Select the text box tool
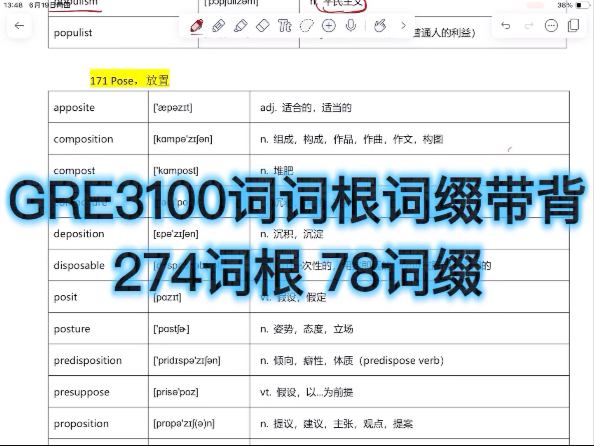The width and height of the screenshot is (594, 446). click(284, 26)
